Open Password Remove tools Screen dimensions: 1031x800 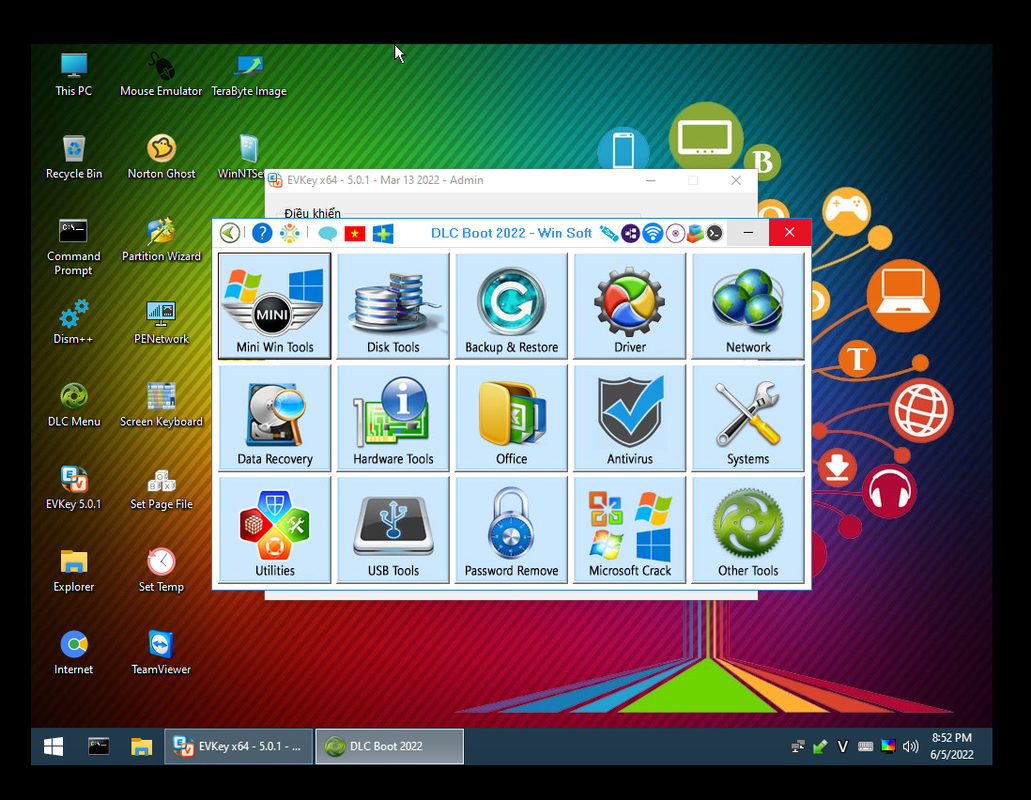coord(512,529)
